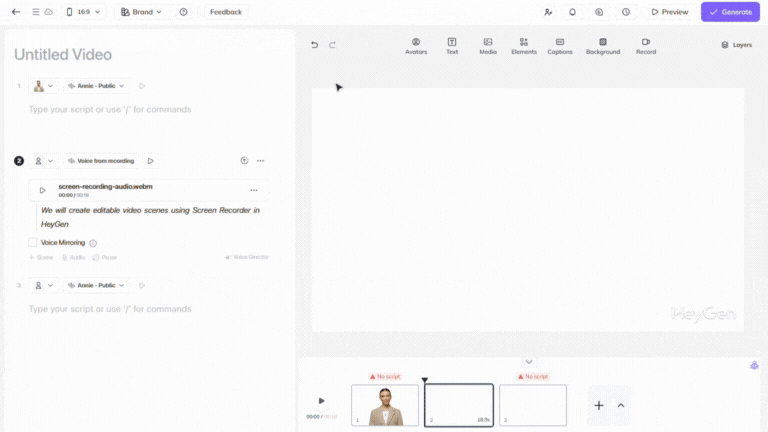The height and width of the screenshot is (432, 768).
Task: Open the hamburger menu icon
Action: [x=36, y=12]
